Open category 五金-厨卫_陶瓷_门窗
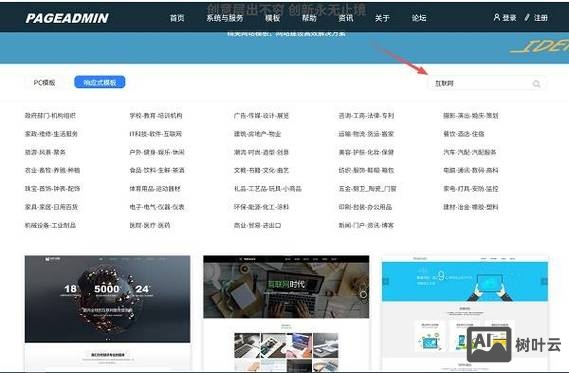The image size is (569, 373). tap(367, 189)
